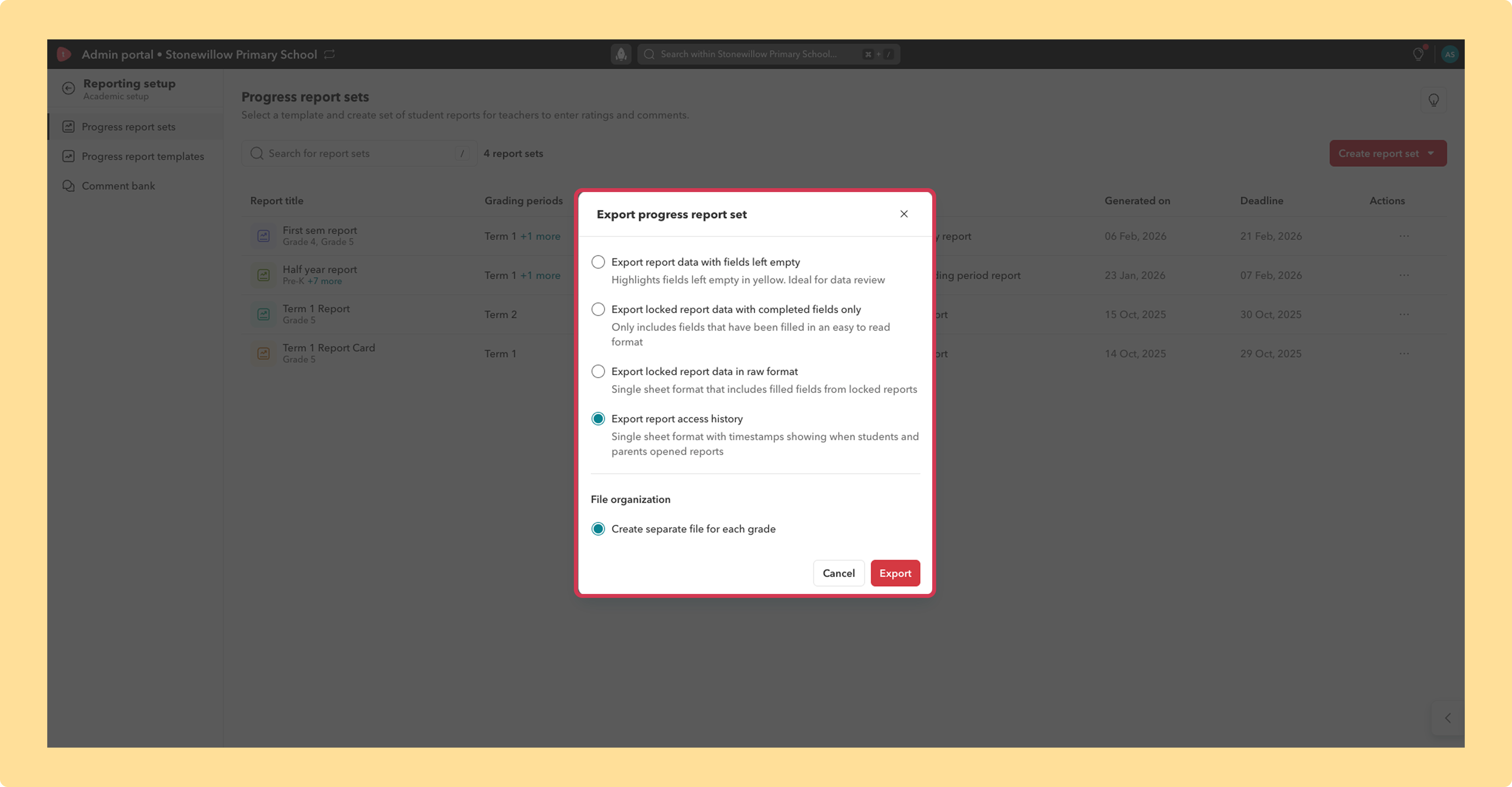Click the Generated on column header
Image resolution: width=1512 pixels, height=787 pixels.
pos(1137,201)
